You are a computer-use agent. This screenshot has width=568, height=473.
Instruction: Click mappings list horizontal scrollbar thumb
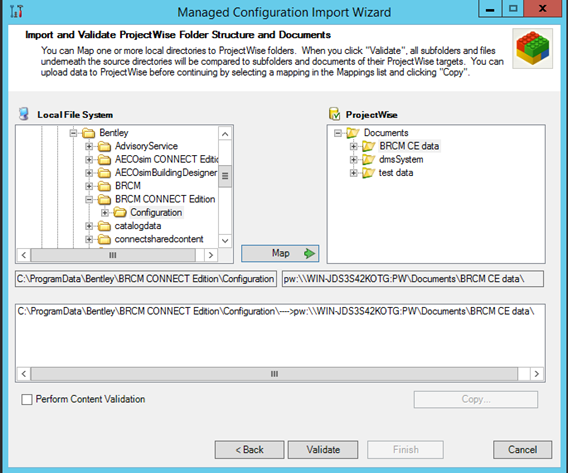click(x=274, y=374)
